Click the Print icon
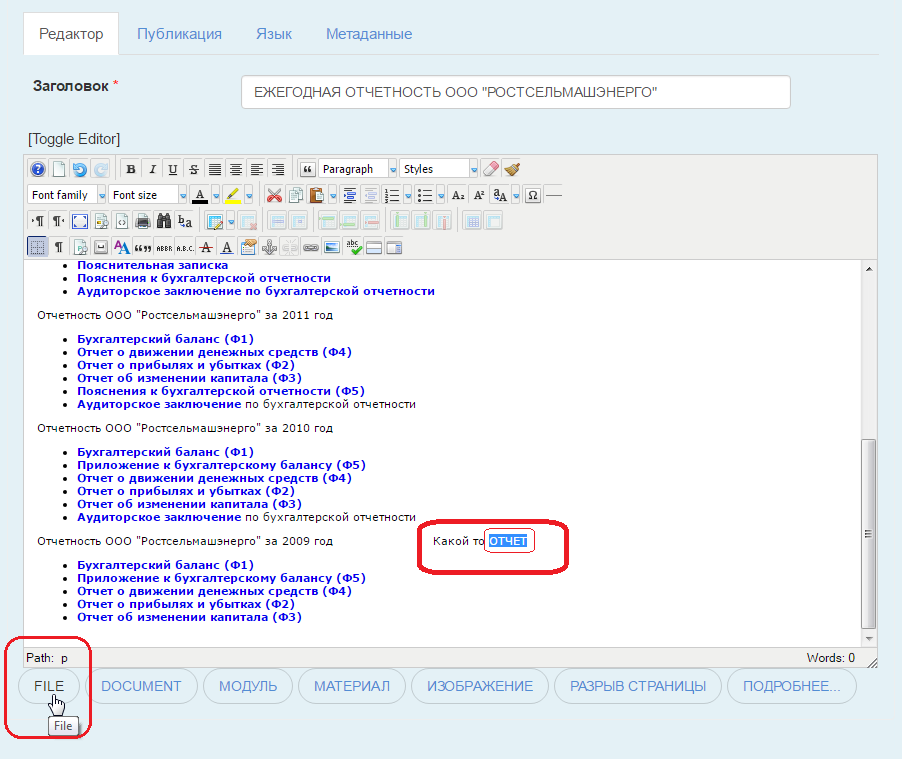 tap(143, 221)
